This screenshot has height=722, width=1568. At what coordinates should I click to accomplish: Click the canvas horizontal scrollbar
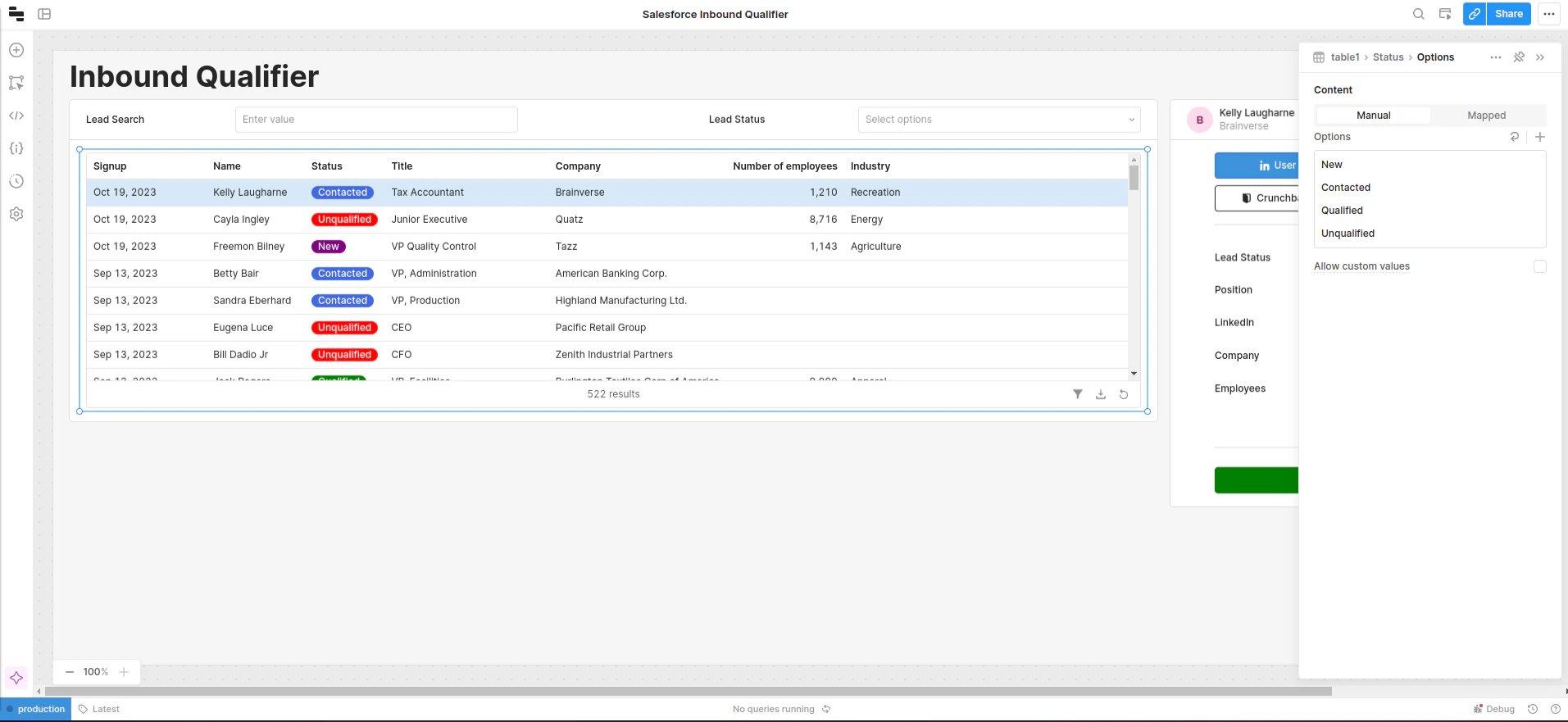pos(689,692)
